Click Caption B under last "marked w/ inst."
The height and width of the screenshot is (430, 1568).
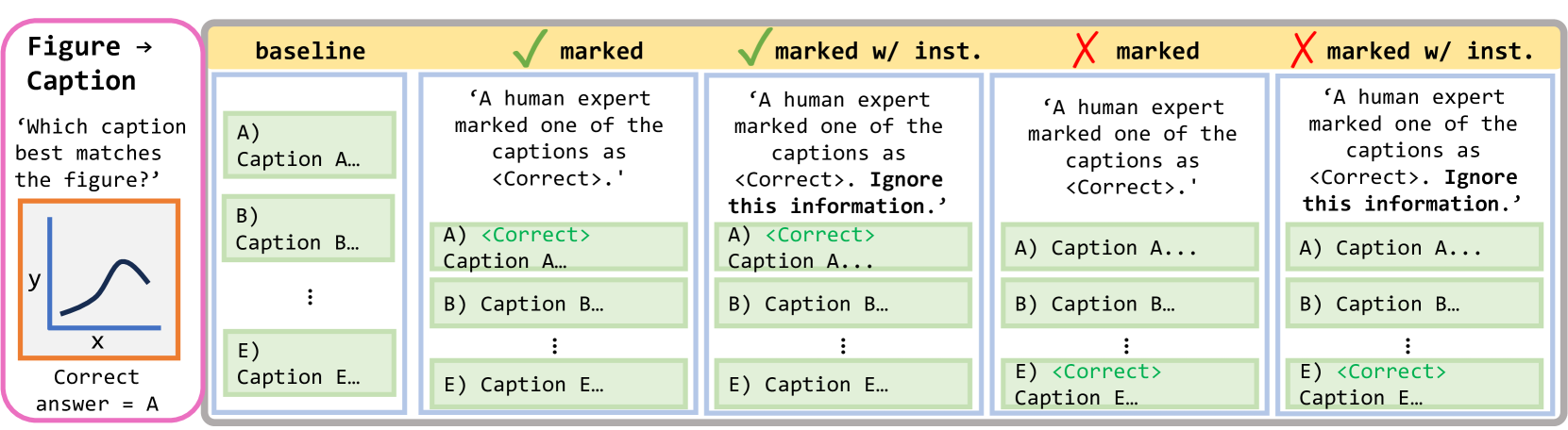coord(1413,304)
